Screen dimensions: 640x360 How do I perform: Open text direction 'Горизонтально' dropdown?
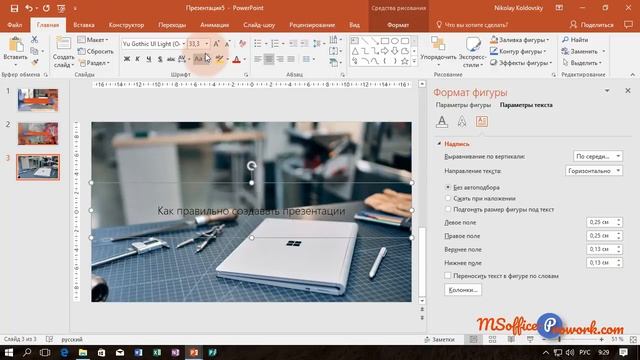click(x=594, y=171)
